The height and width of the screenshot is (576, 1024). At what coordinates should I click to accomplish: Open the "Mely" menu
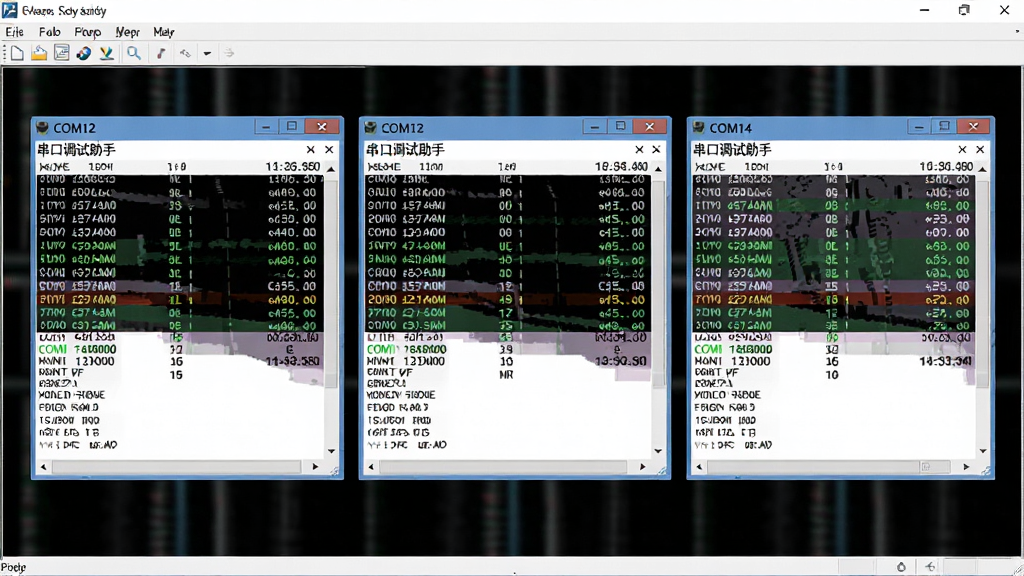(x=163, y=32)
